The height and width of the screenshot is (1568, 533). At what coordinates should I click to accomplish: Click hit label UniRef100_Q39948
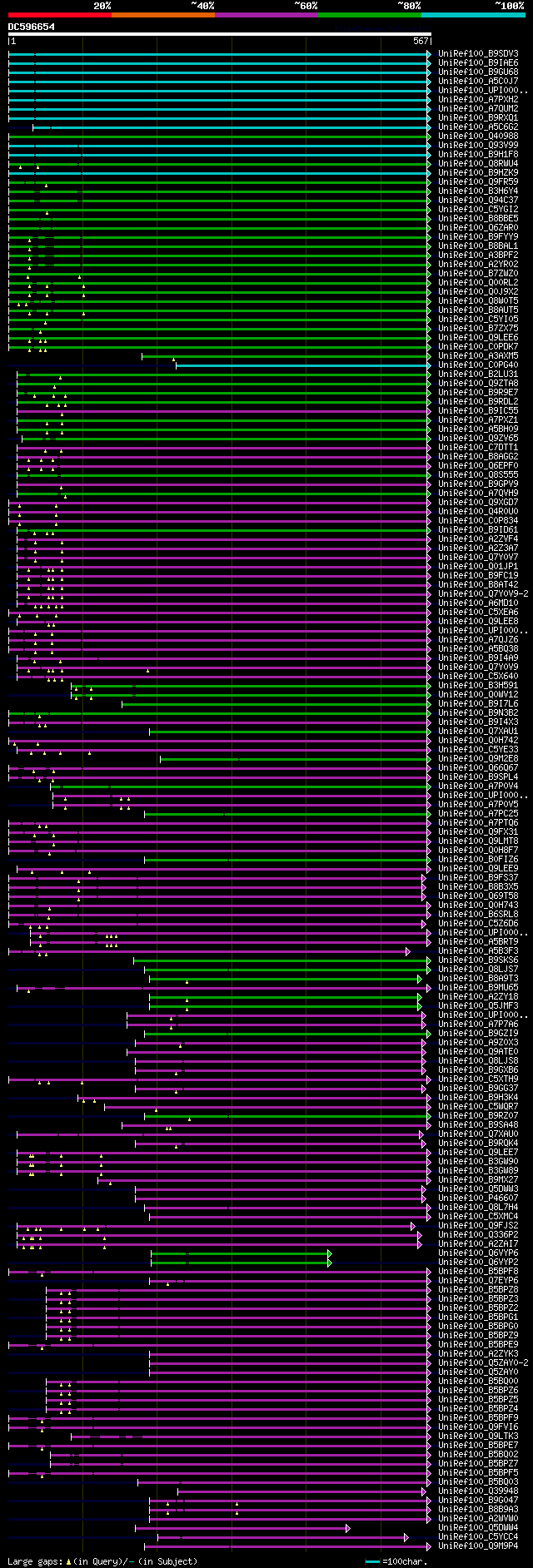pos(478,1491)
